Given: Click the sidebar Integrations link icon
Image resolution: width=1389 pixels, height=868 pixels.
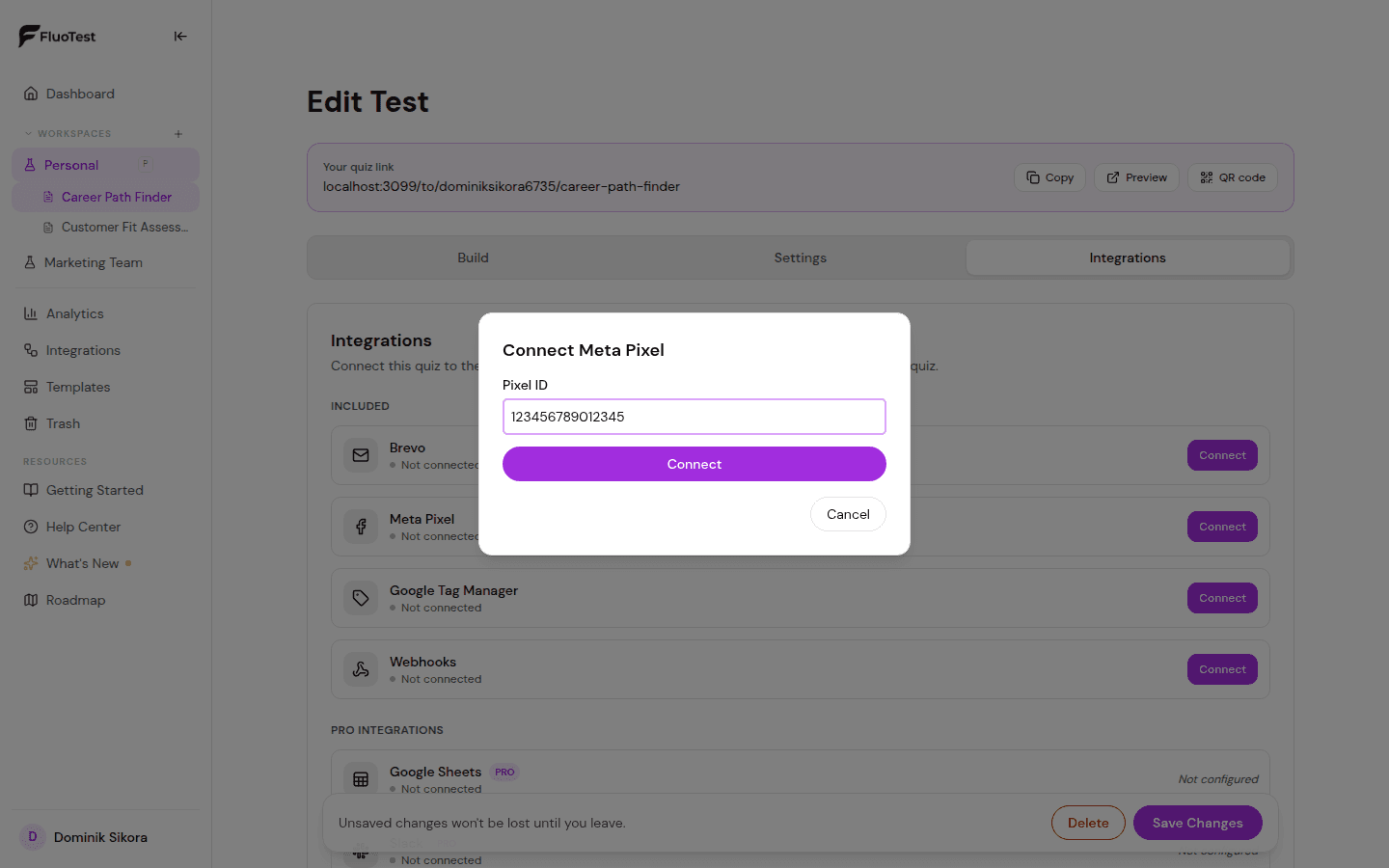Looking at the screenshot, I should 31,350.
